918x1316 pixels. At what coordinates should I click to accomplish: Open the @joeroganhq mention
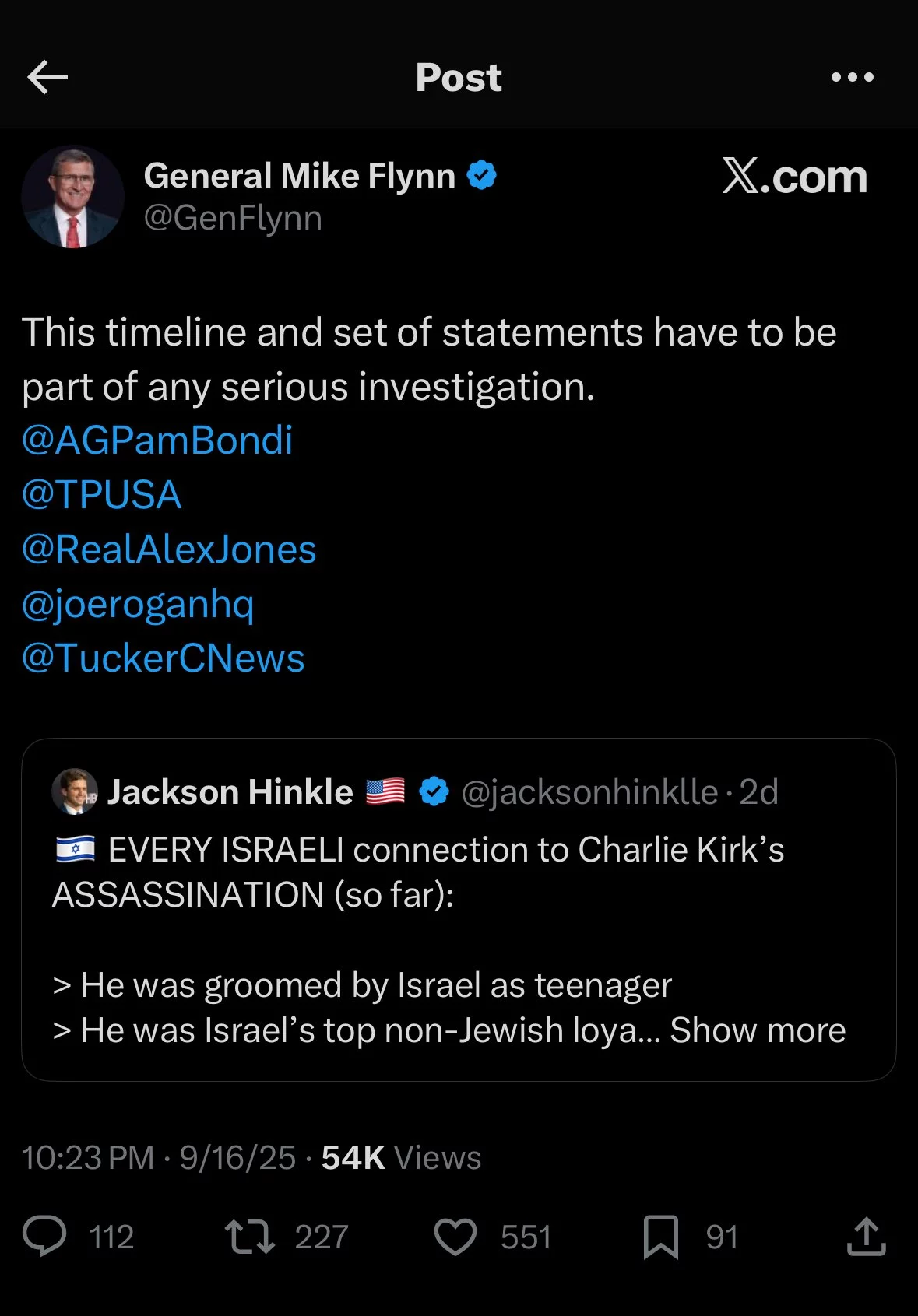138,605
